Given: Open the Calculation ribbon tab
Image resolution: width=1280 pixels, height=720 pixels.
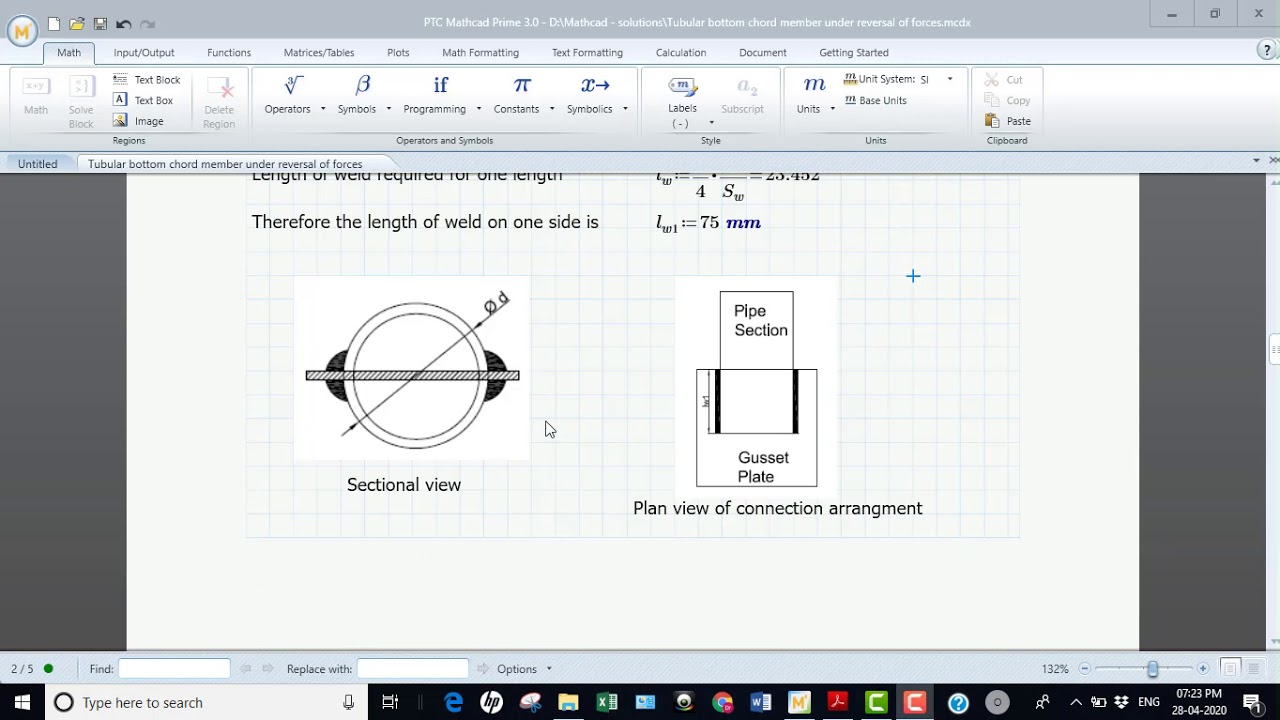Looking at the screenshot, I should (x=681, y=52).
